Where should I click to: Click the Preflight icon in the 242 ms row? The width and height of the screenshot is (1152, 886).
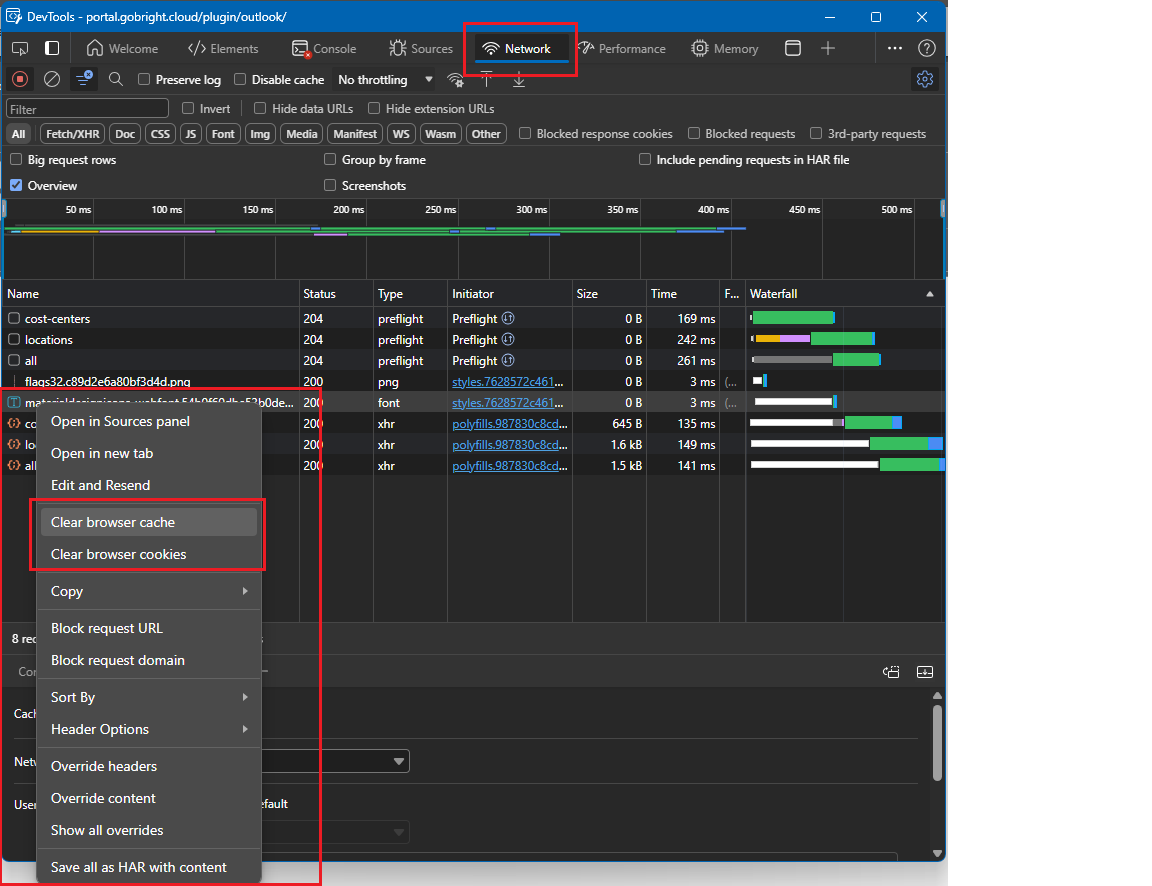pos(508,339)
